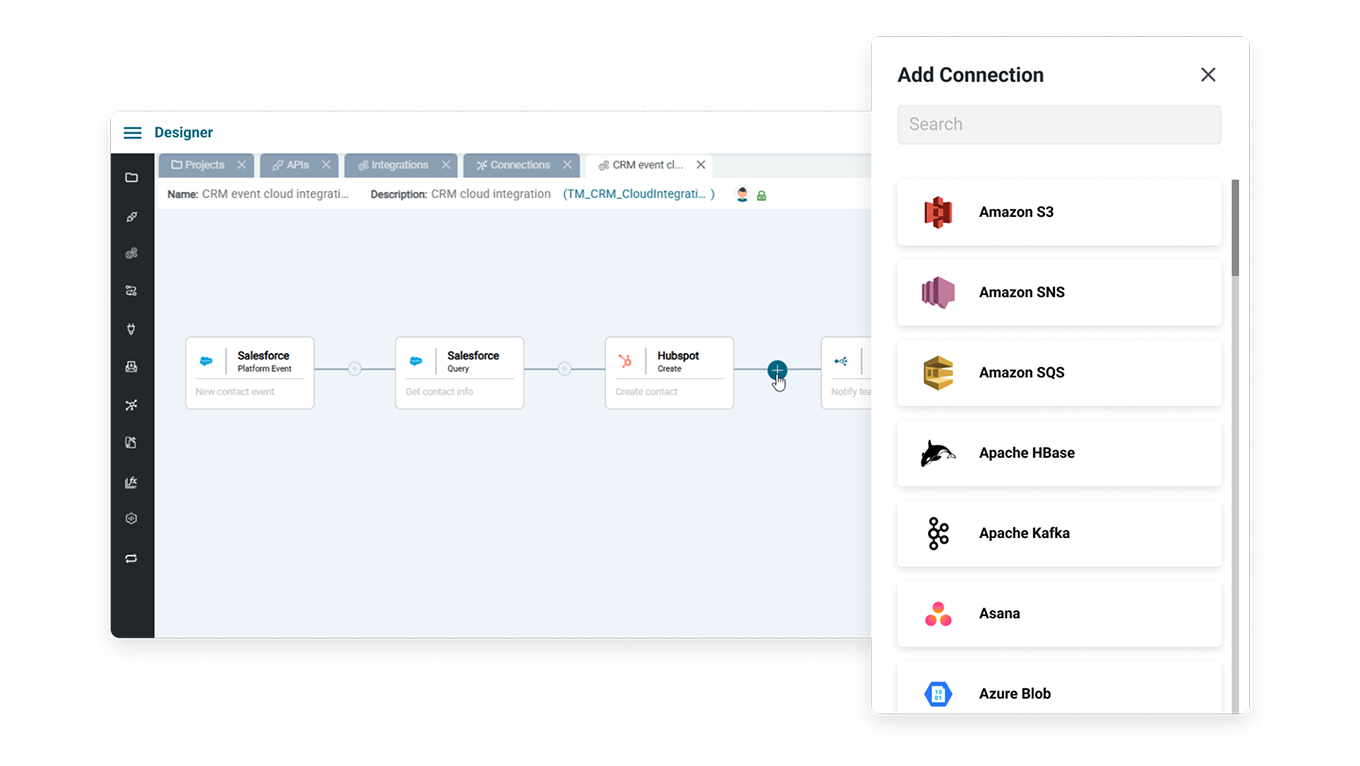Click small plus between Salesforce nodes
Screen dimensions: 1360x766
pyautogui.click(x=354, y=369)
